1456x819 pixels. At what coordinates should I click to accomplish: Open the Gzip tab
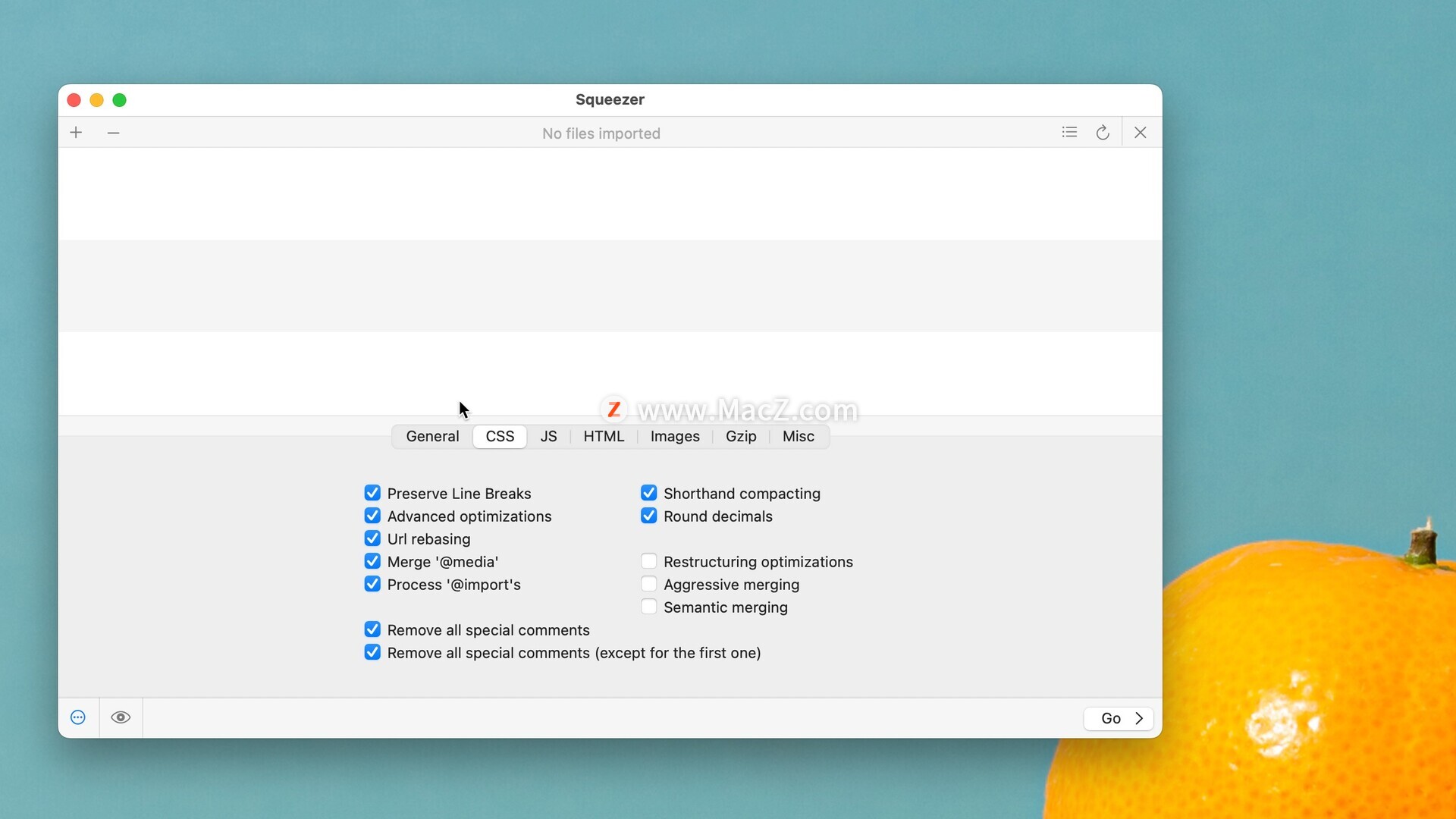(741, 437)
